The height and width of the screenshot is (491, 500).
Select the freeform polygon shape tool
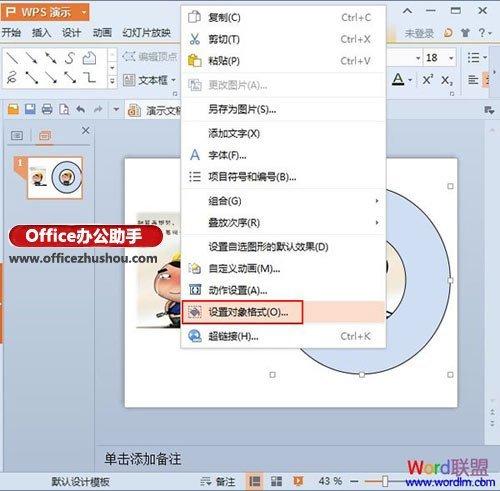coord(89,58)
